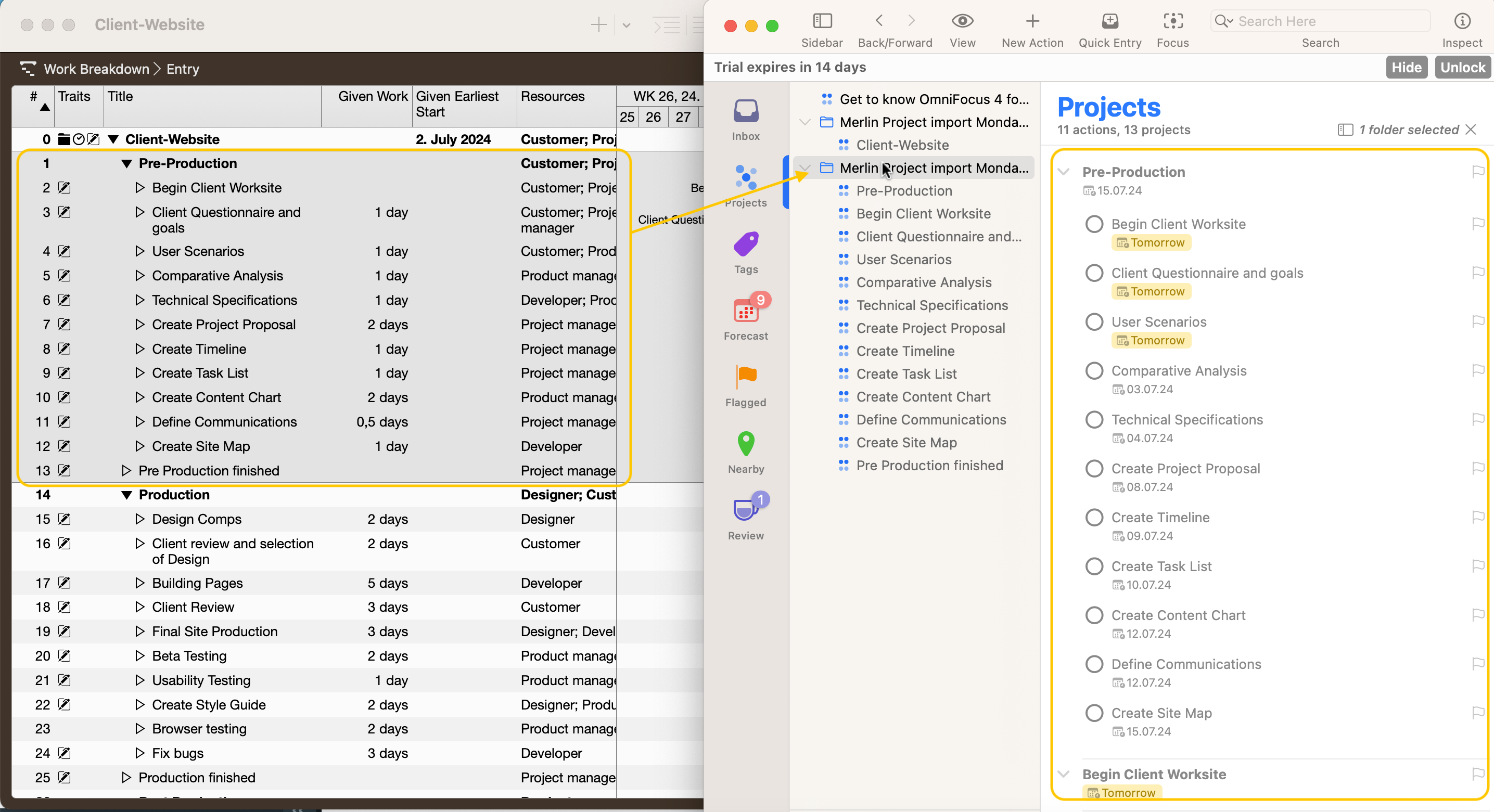
Task: Toggle the Sidebar toolbar icon in OmniFocus
Action: [822, 21]
